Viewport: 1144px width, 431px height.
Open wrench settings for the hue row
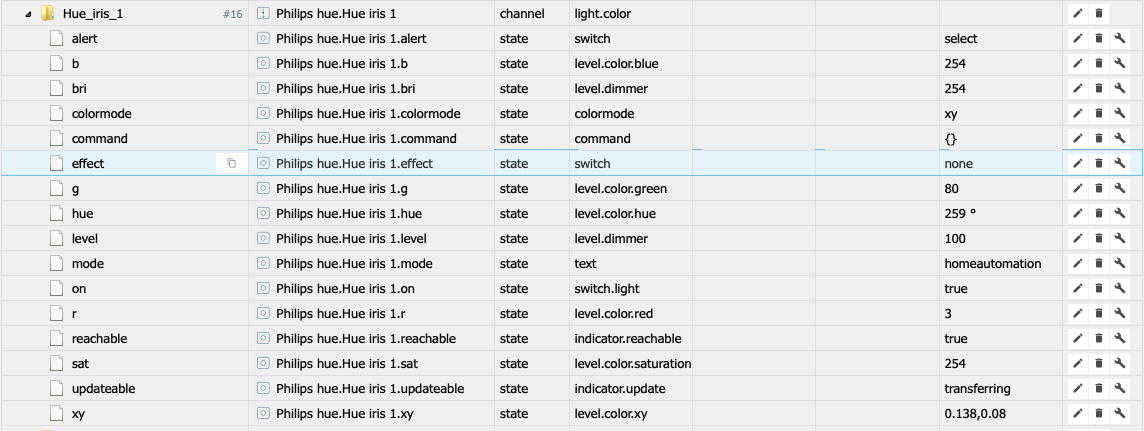coord(1120,214)
